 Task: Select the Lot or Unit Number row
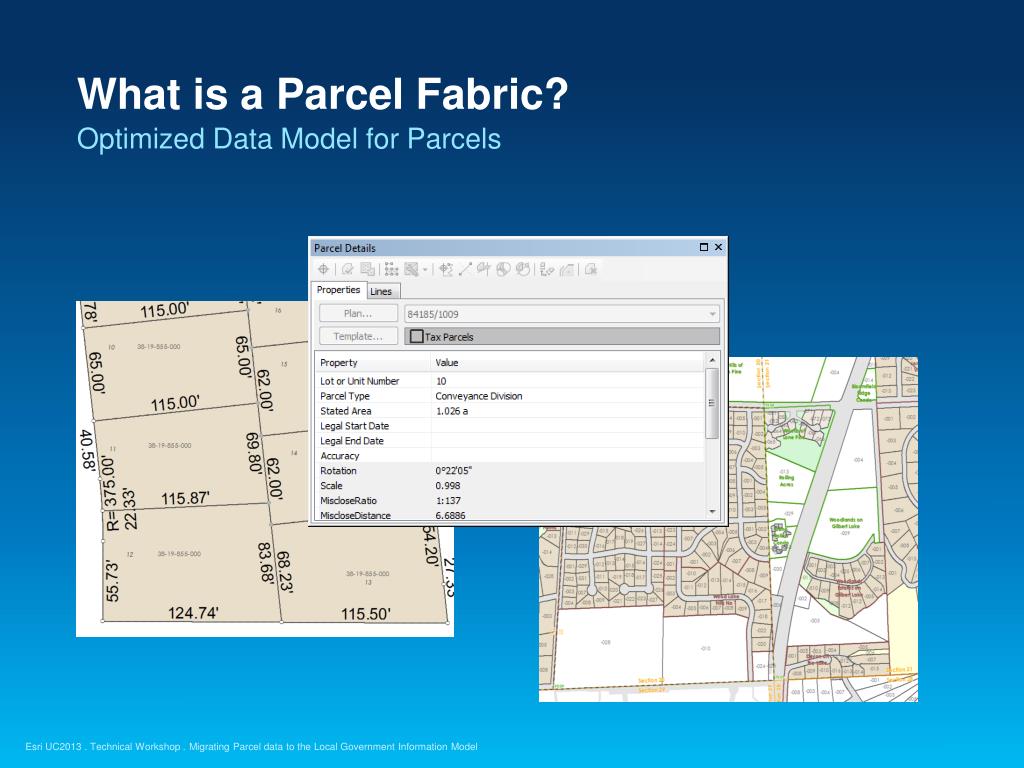click(510, 381)
